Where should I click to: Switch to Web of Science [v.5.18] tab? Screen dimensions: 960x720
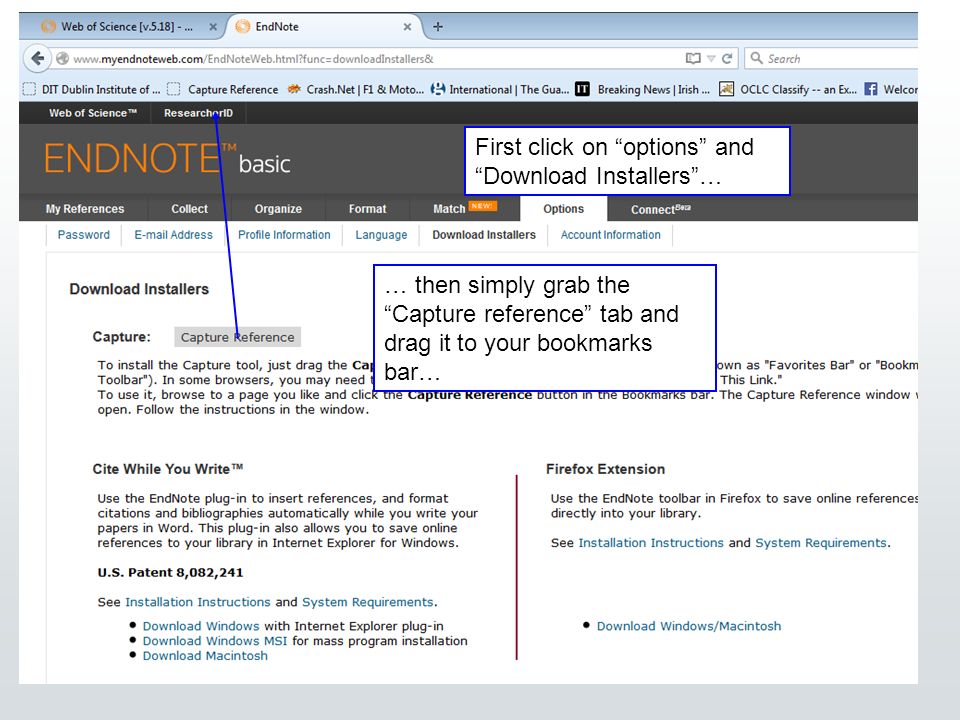126,27
